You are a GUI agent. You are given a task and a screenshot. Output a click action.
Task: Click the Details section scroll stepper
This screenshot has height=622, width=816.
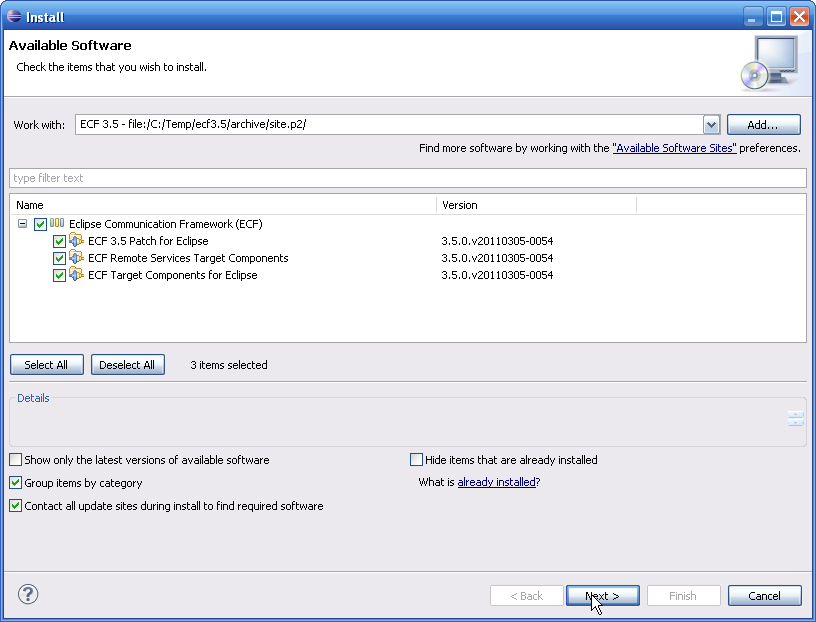click(796, 418)
